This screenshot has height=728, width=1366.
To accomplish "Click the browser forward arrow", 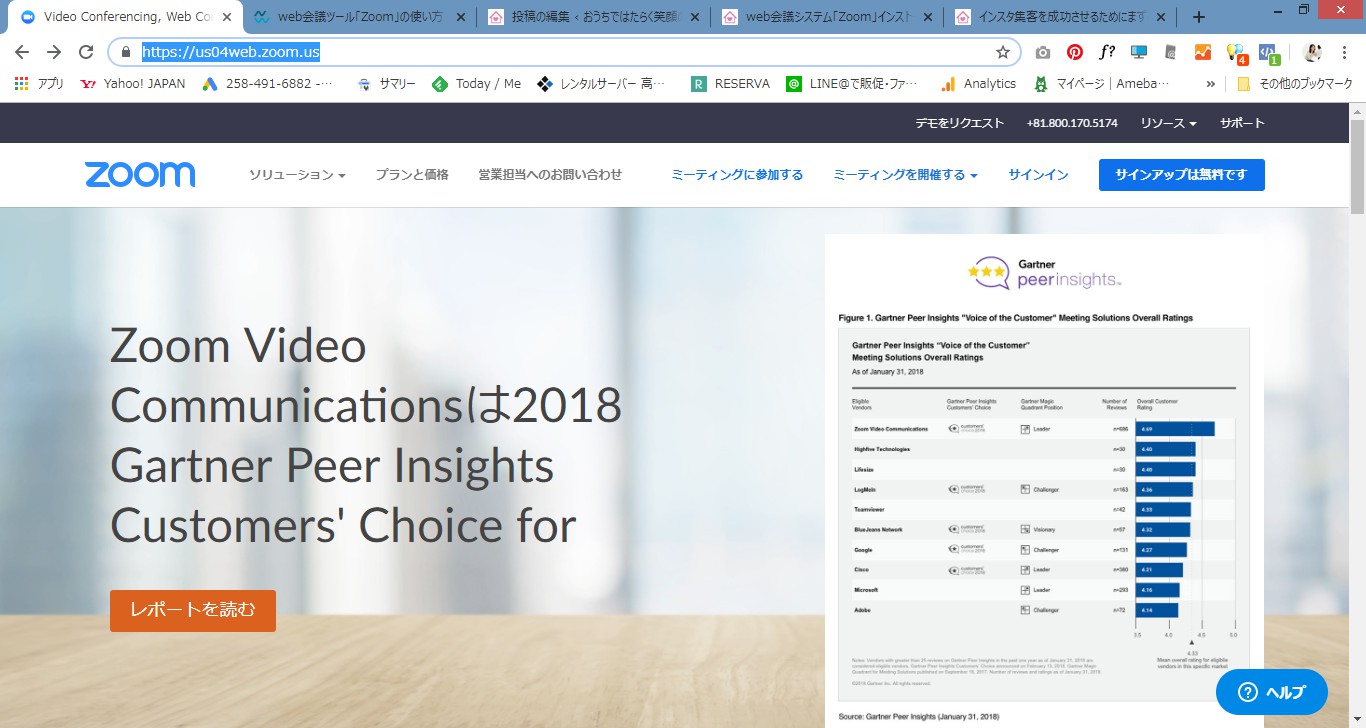I will pyautogui.click(x=54, y=53).
